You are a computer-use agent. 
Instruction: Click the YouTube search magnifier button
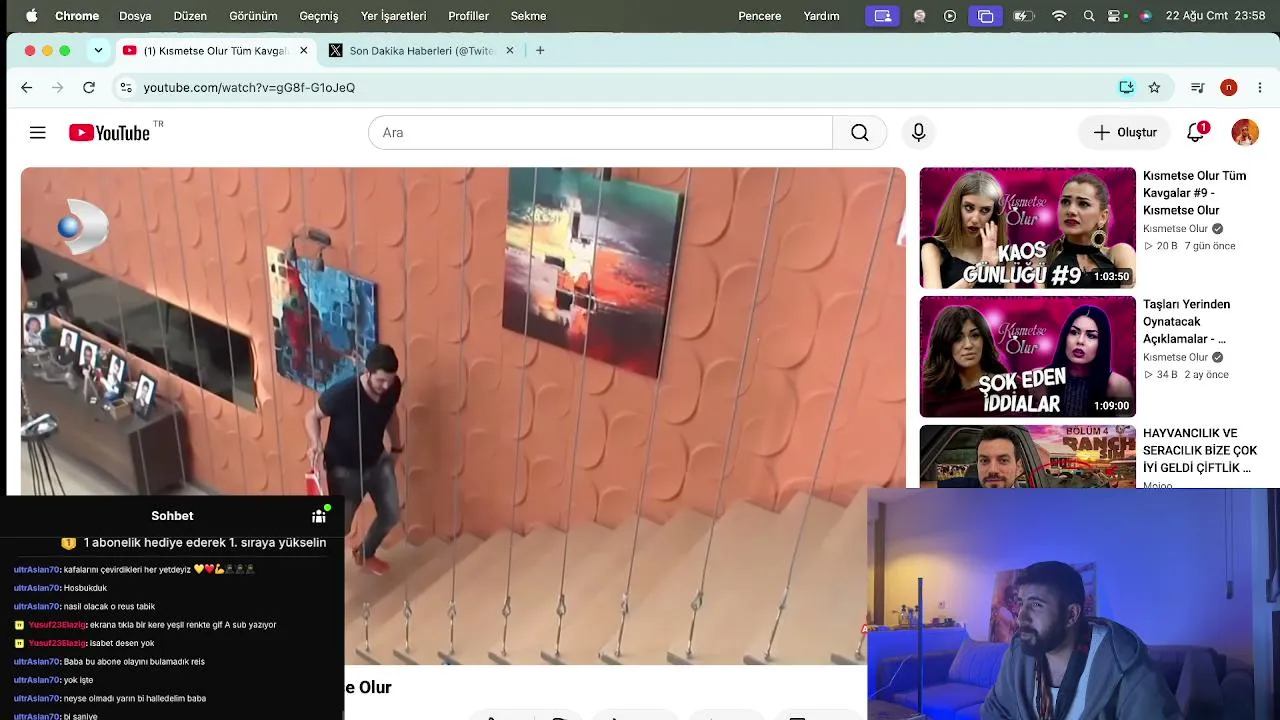pos(860,133)
